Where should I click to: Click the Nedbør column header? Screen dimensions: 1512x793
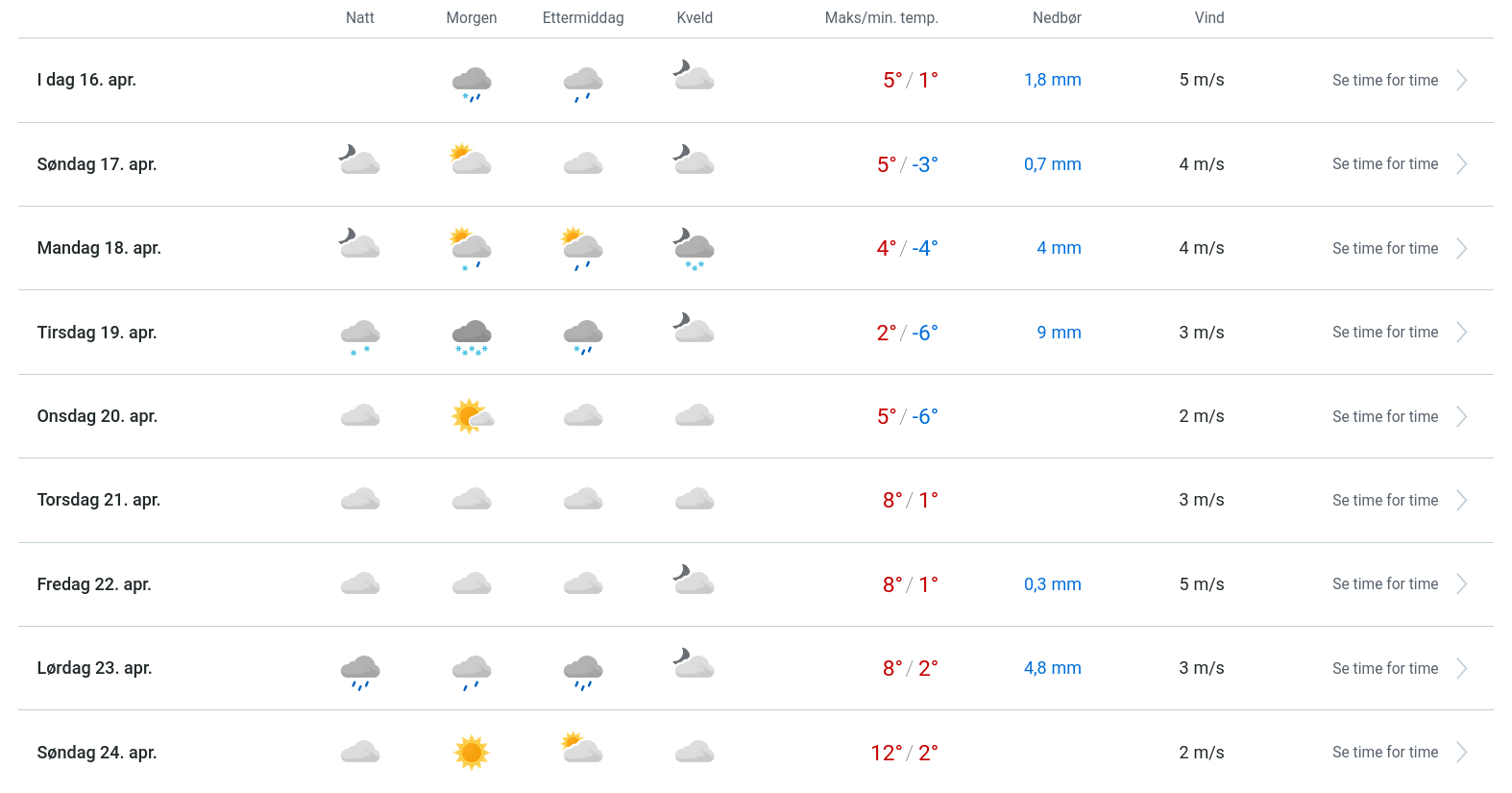point(1057,18)
